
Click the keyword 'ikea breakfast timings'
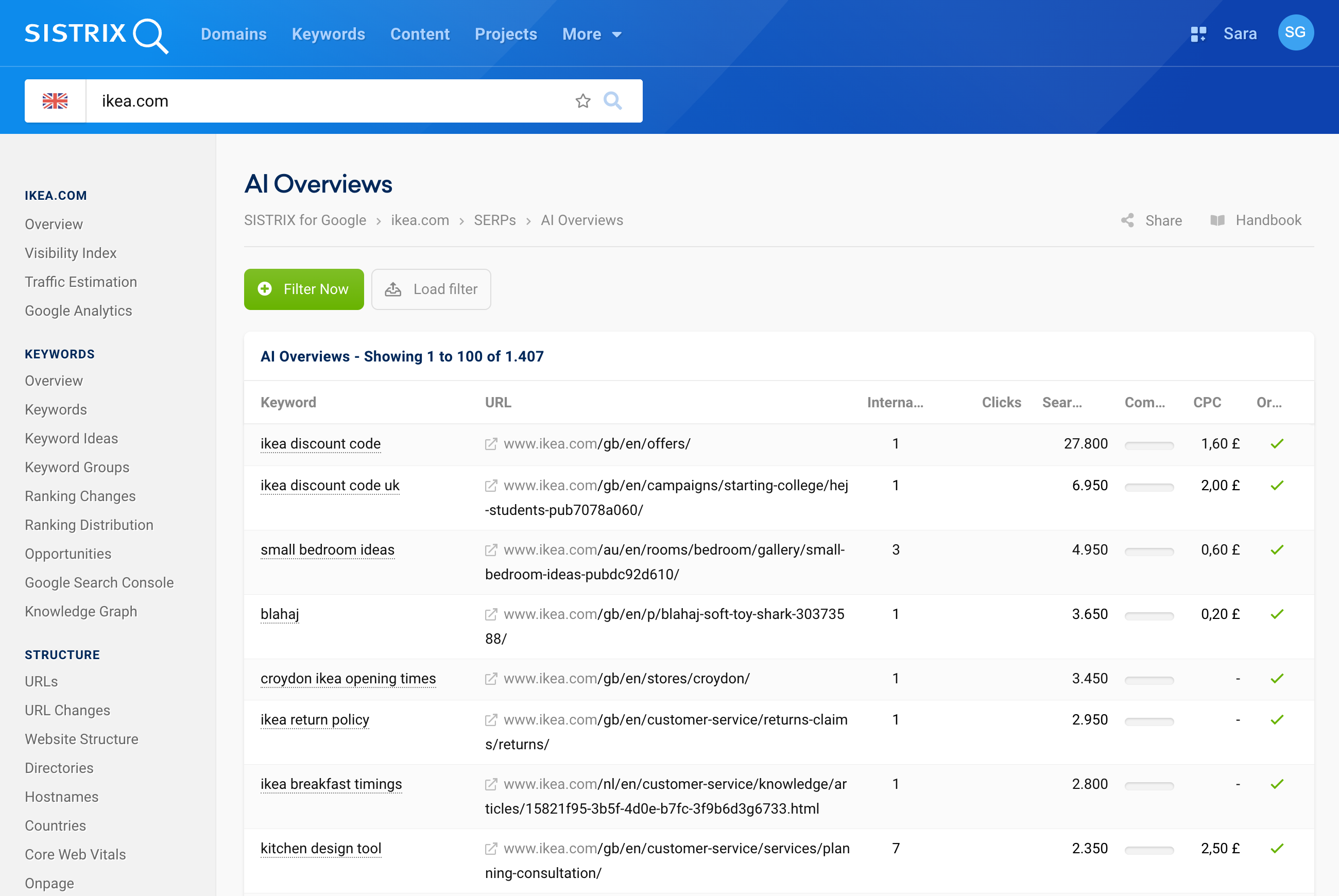(332, 784)
